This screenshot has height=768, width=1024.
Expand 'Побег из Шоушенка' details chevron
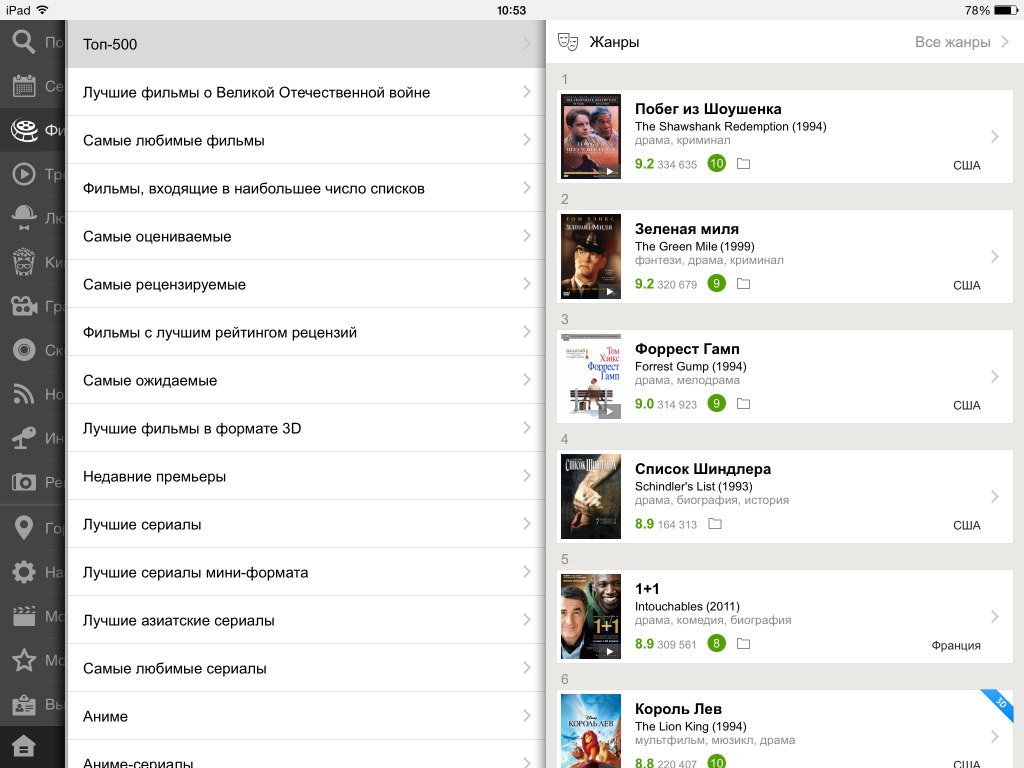pos(994,137)
